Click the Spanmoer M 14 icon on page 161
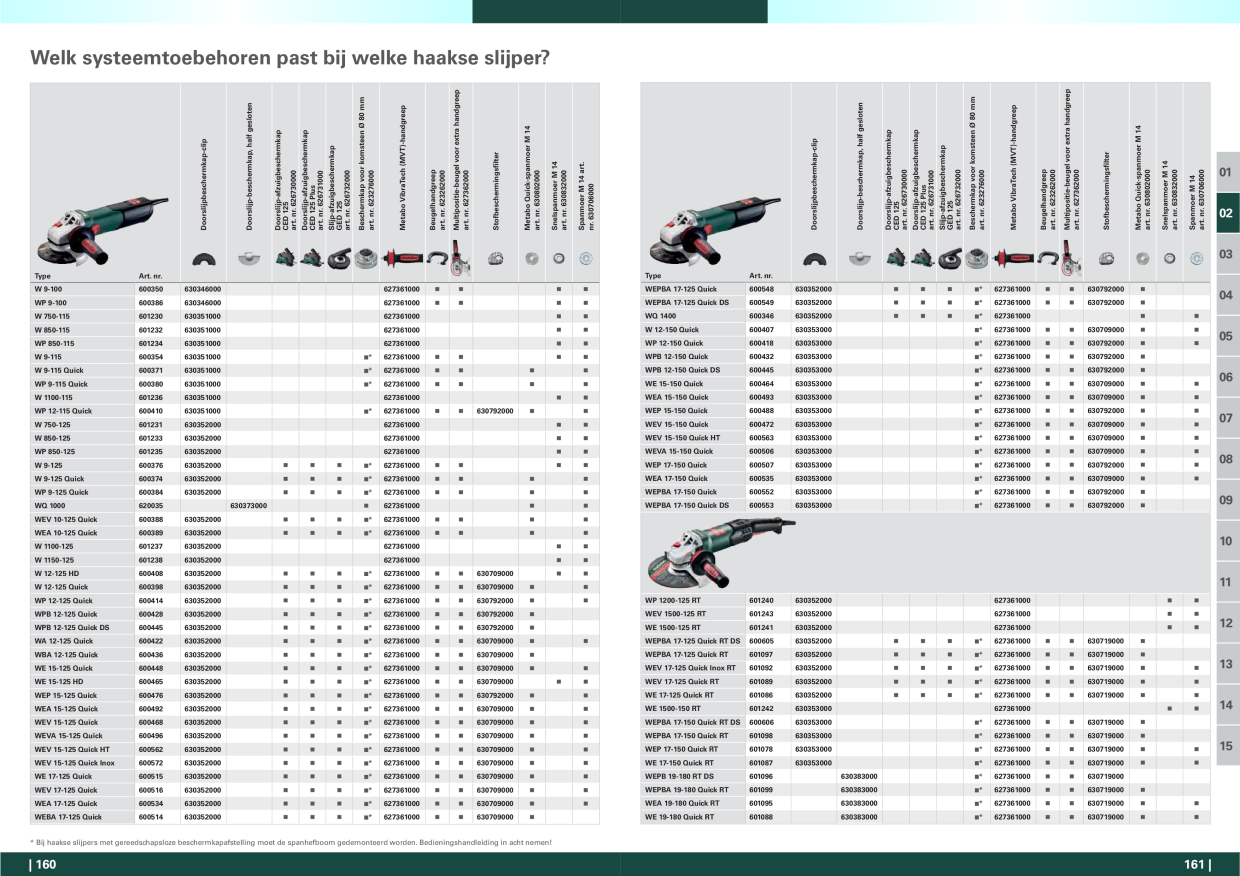 pyautogui.click(x=1197, y=259)
